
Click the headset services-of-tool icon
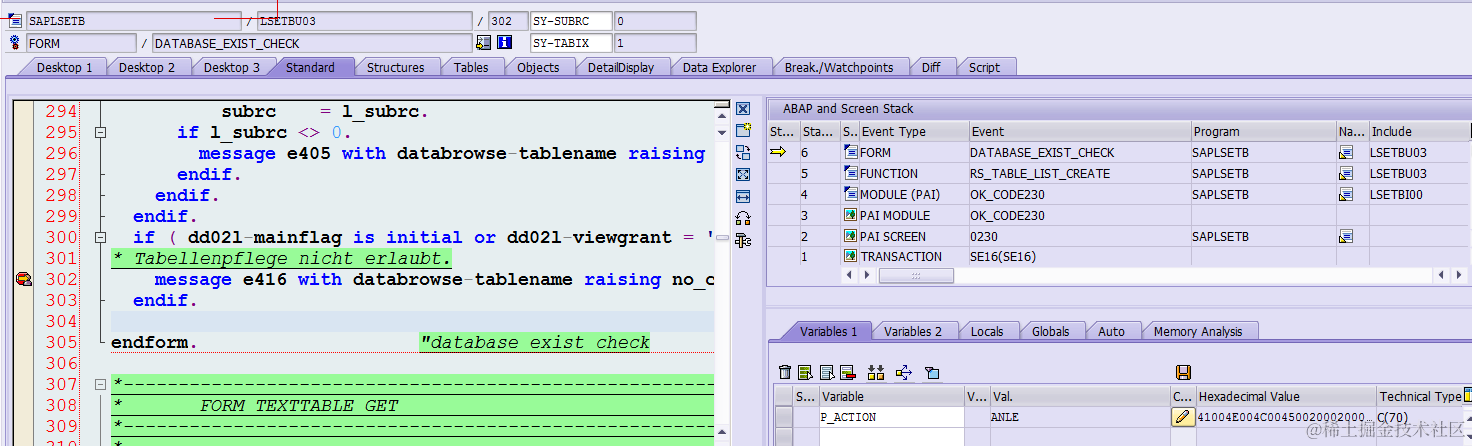point(743,218)
